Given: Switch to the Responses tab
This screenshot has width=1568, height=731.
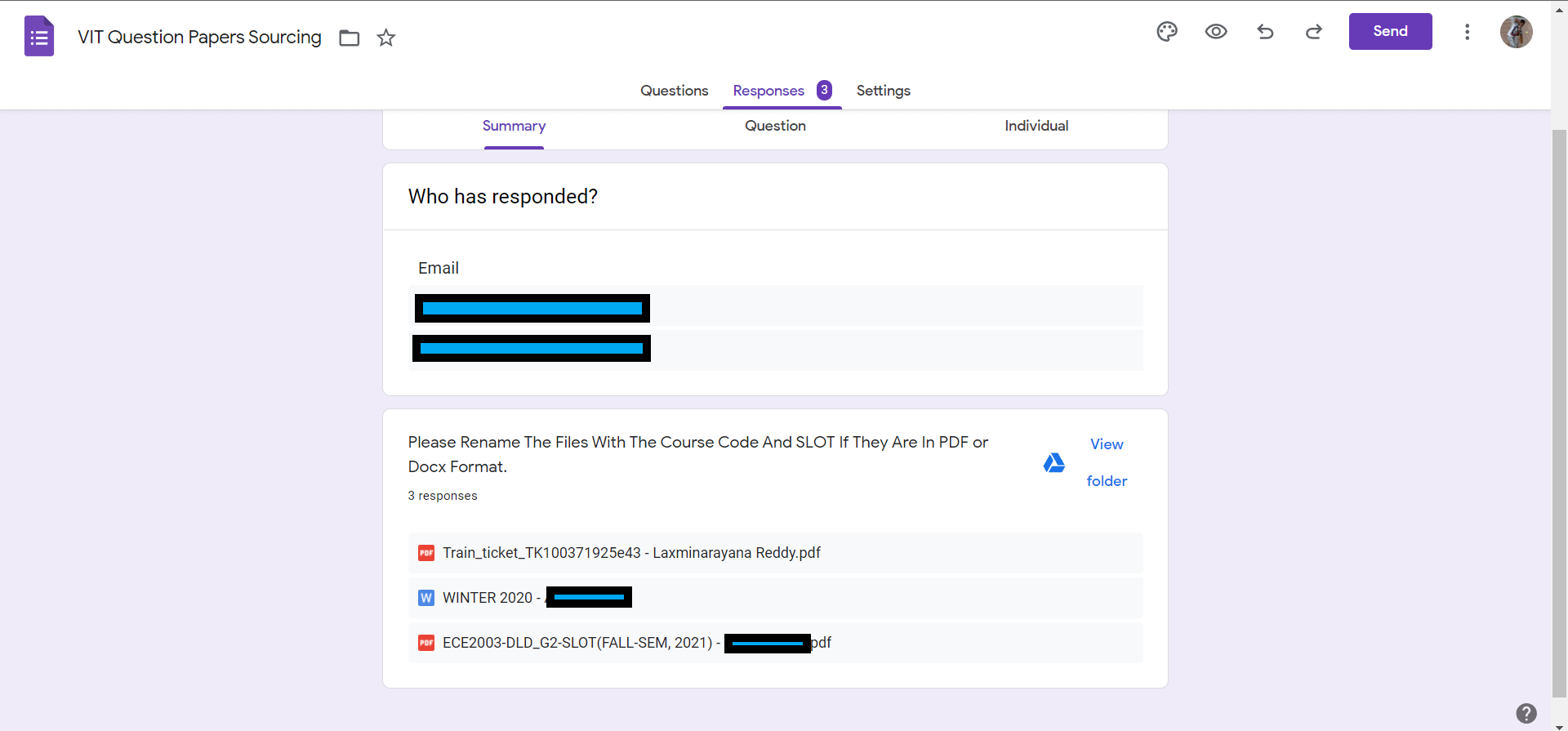Looking at the screenshot, I should pos(782,91).
